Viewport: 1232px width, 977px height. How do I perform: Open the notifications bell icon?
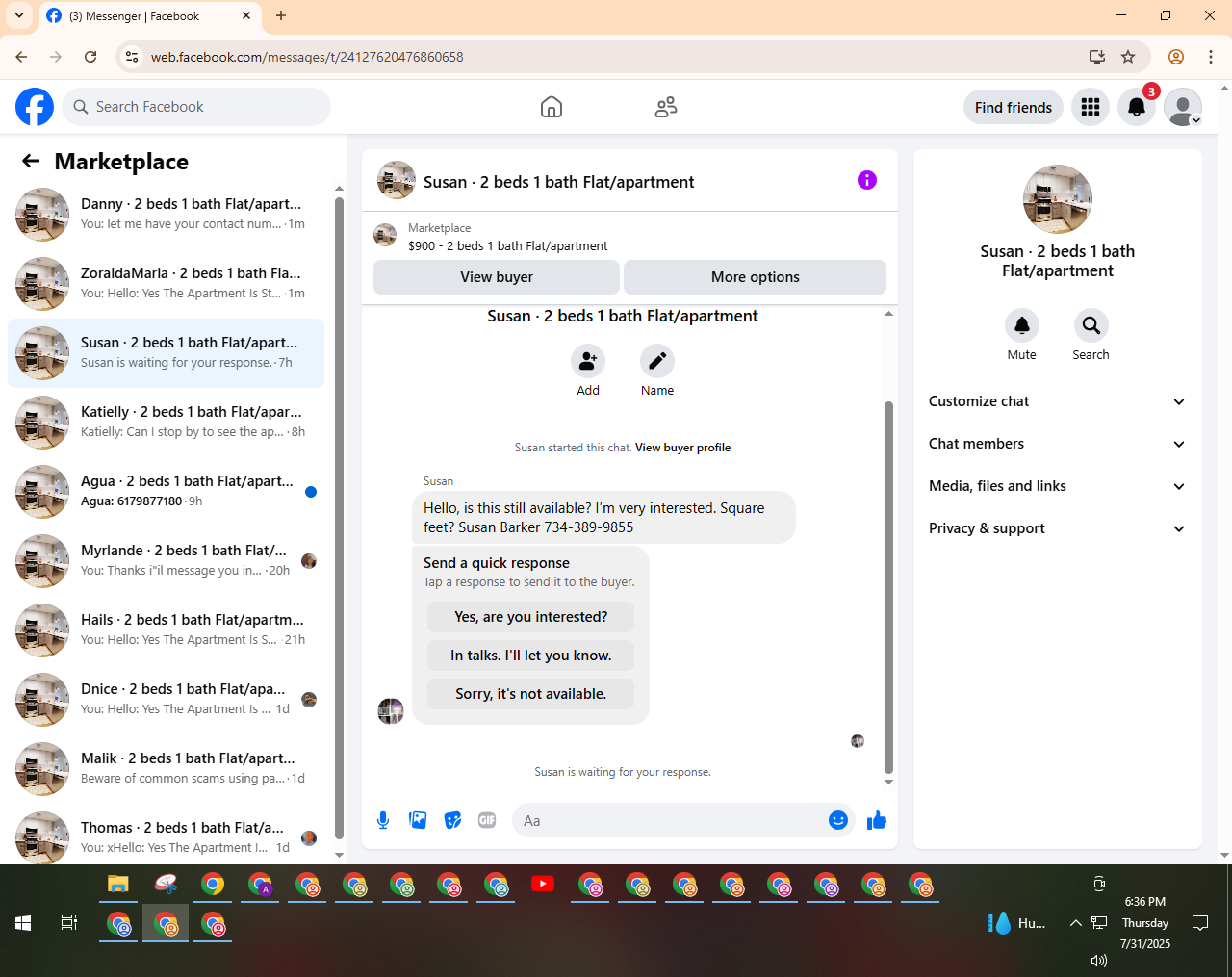click(1137, 107)
